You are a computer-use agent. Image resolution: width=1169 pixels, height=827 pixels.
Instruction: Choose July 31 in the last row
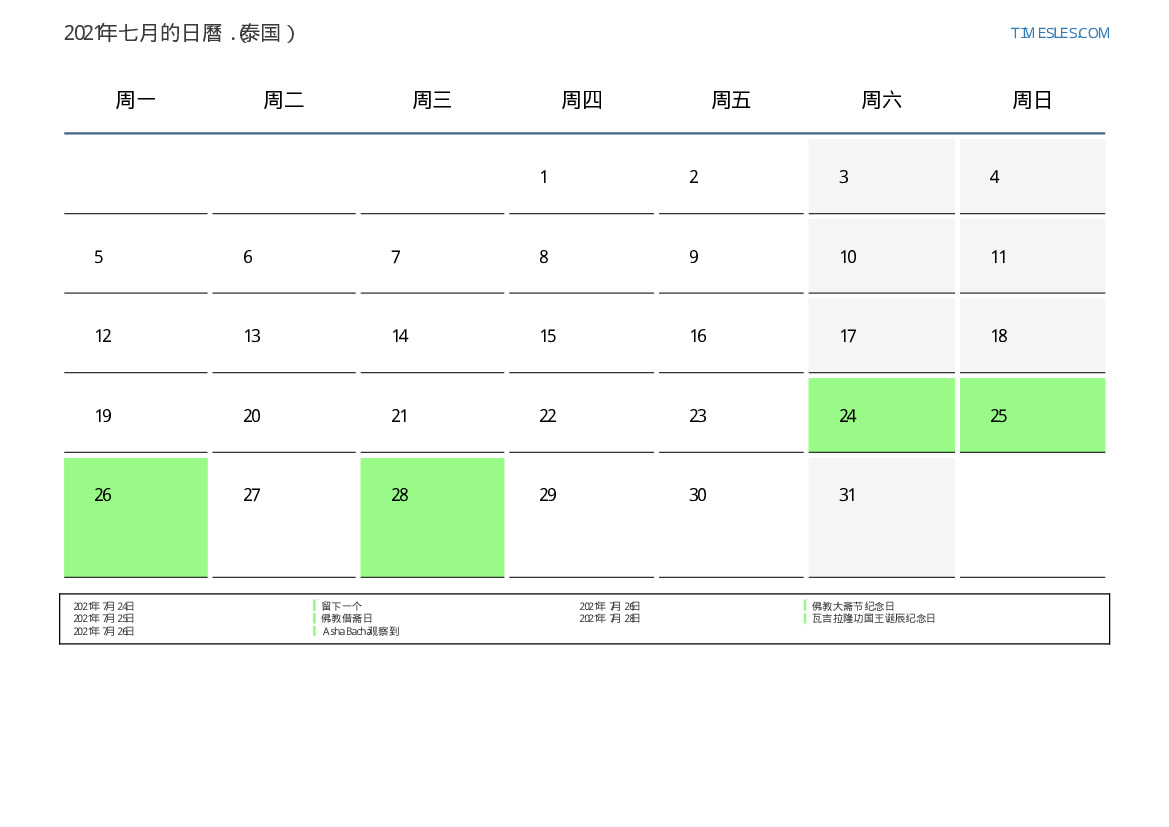[881, 516]
